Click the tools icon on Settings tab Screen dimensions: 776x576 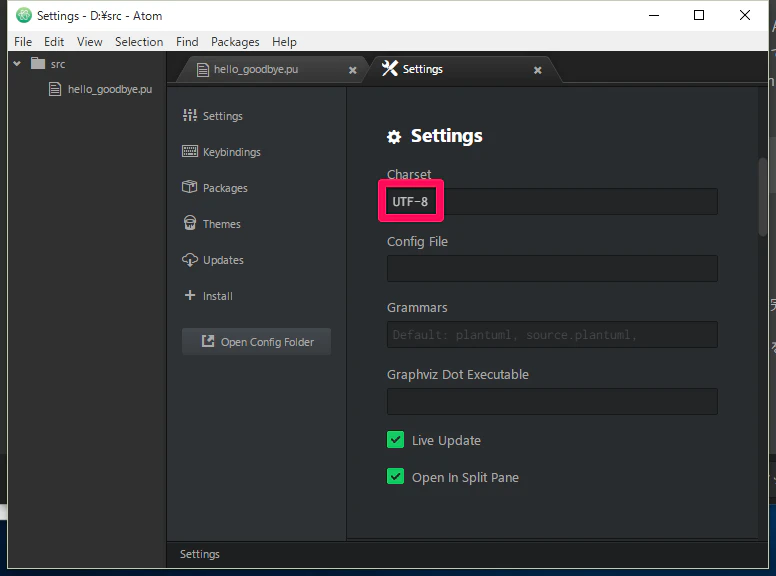point(389,68)
